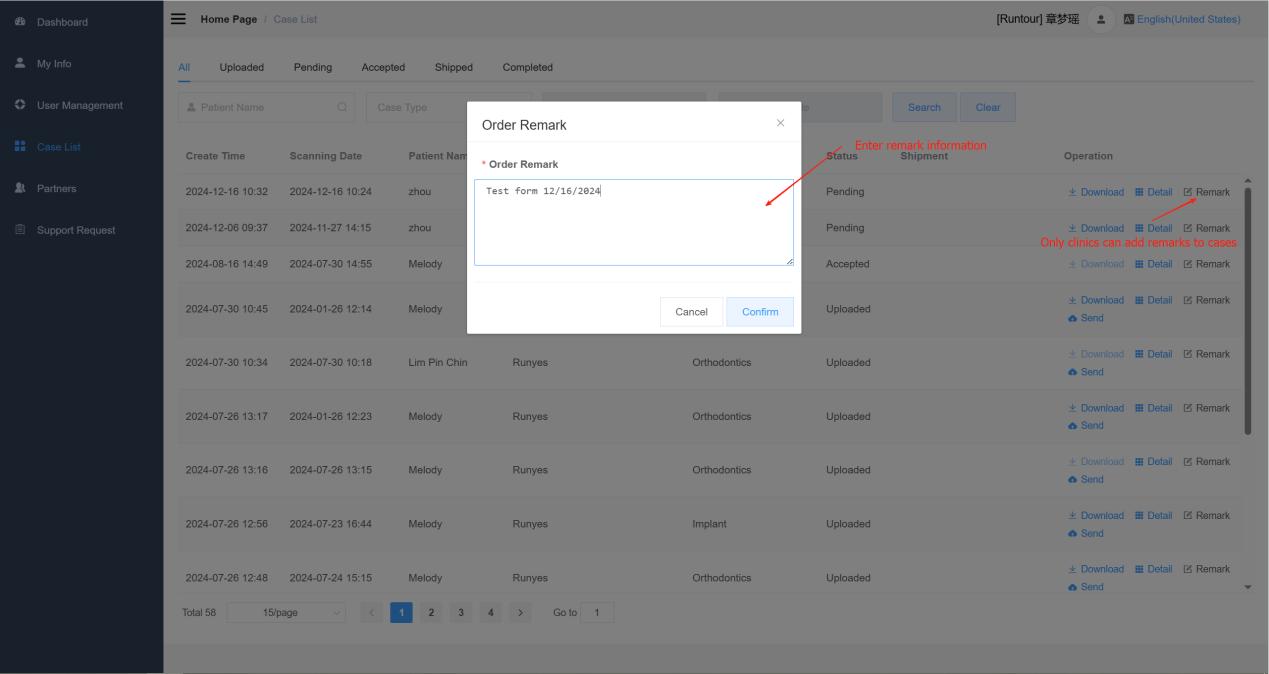Viewport: 1269px width, 674px height.
Task: Download the 2024-07-26 12:56 Implant case
Action: click(x=1096, y=515)
